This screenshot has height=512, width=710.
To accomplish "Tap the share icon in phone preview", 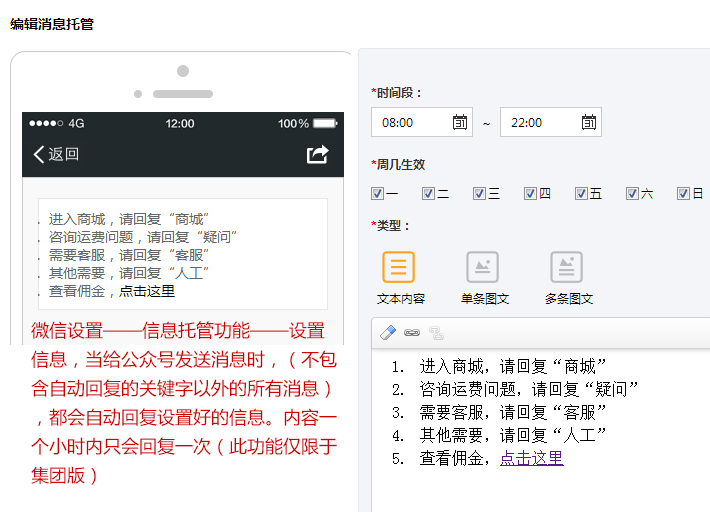I will pos(317,154).
